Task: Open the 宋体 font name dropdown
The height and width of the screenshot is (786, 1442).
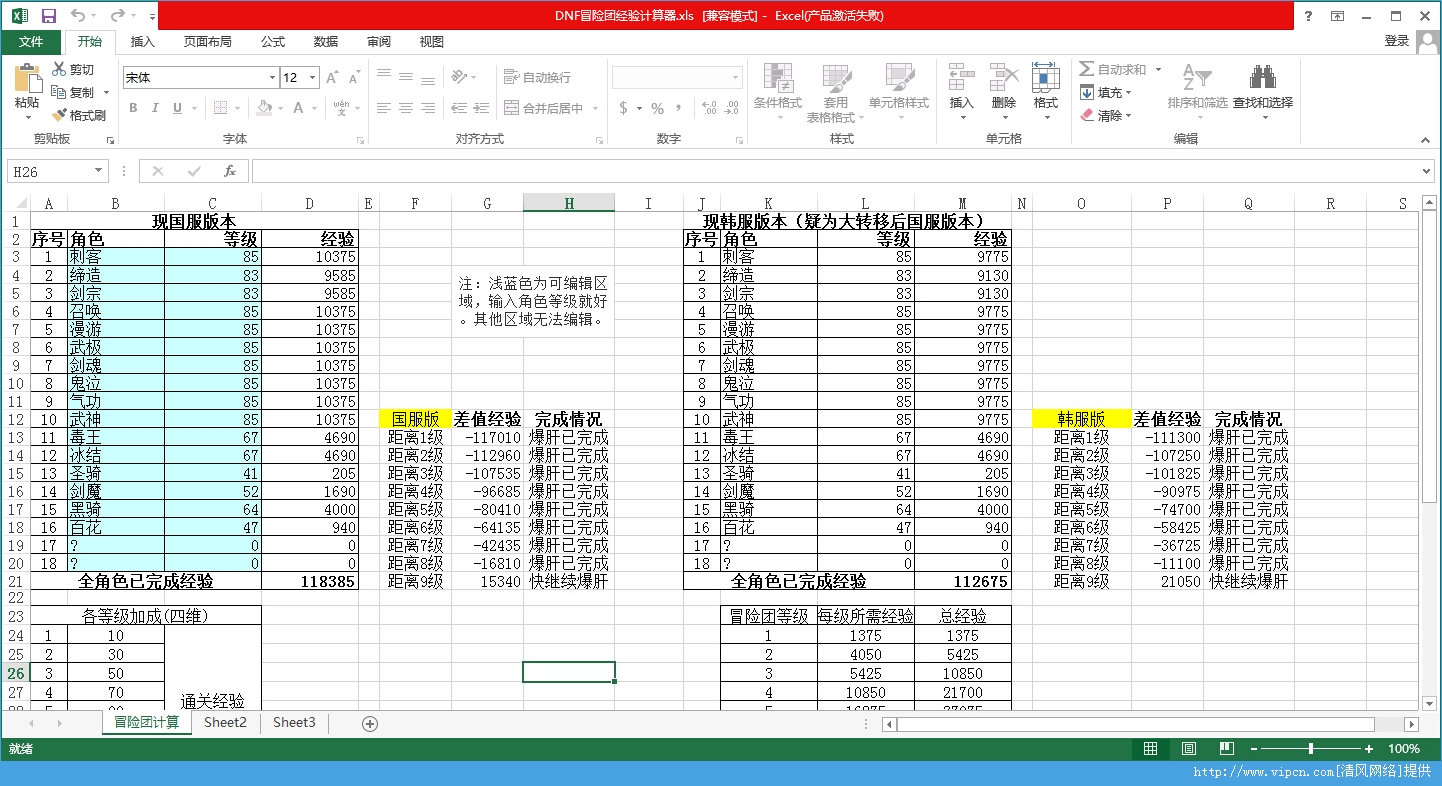Action: (272, 78)
